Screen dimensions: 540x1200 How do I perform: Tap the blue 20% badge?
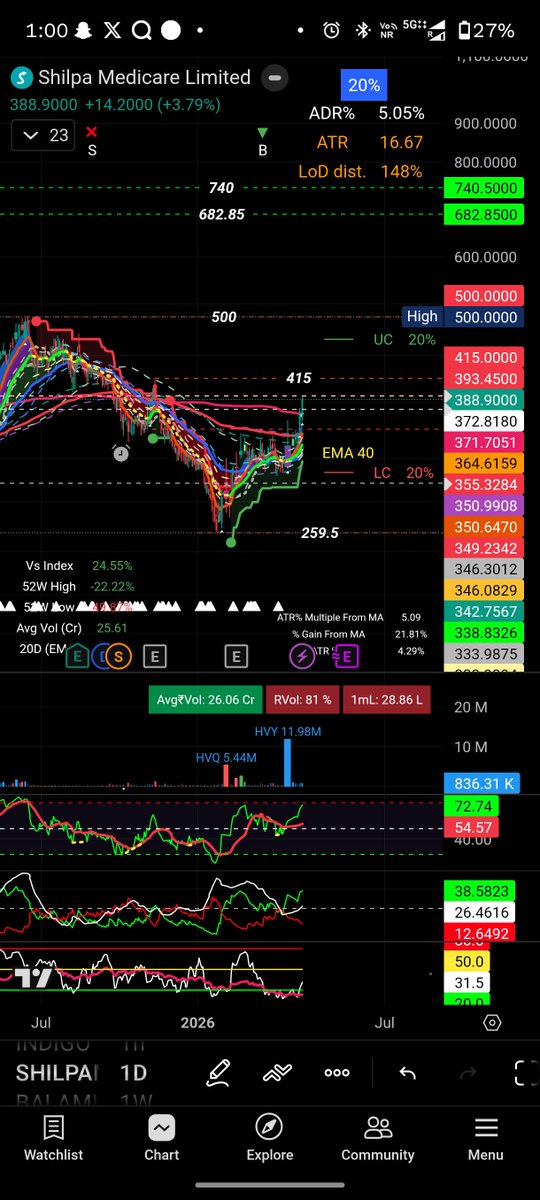364,86
